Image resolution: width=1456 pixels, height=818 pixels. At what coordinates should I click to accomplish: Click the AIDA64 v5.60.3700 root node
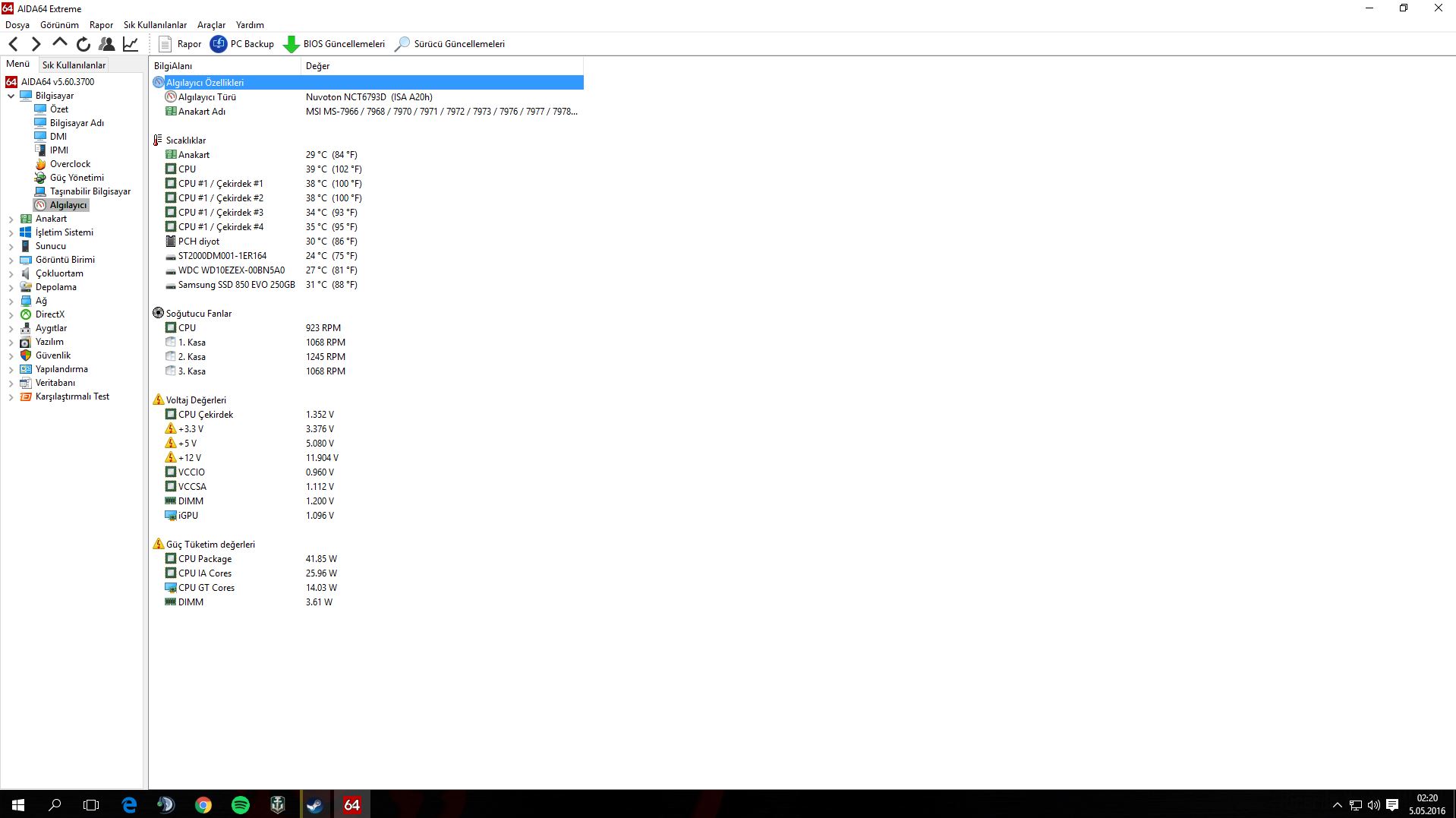tap(58, 82)
